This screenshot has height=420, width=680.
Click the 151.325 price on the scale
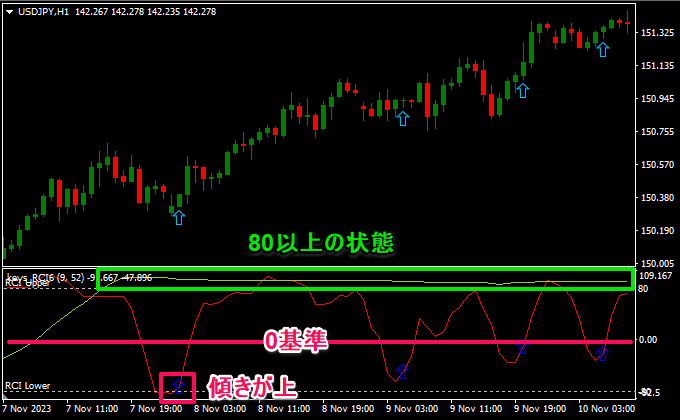[x=656, y=33]
